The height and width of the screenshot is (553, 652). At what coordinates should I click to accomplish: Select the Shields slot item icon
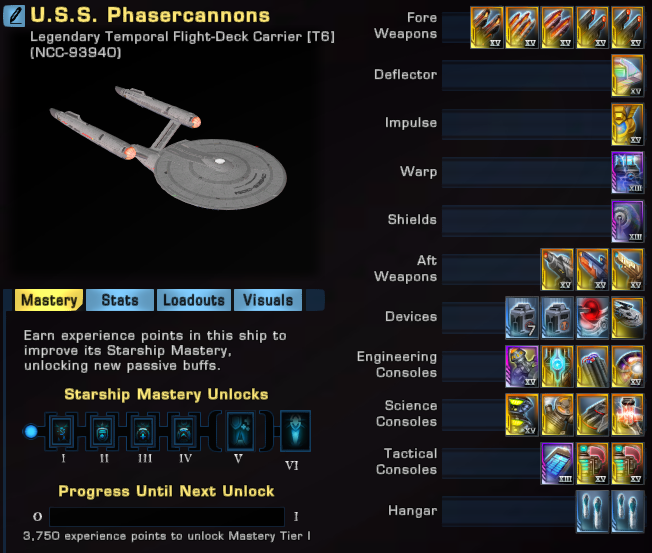(627, 221)
